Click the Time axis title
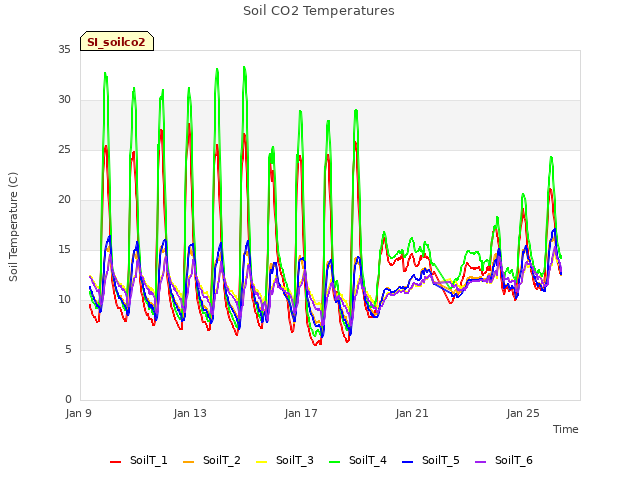 coord(566,429)
